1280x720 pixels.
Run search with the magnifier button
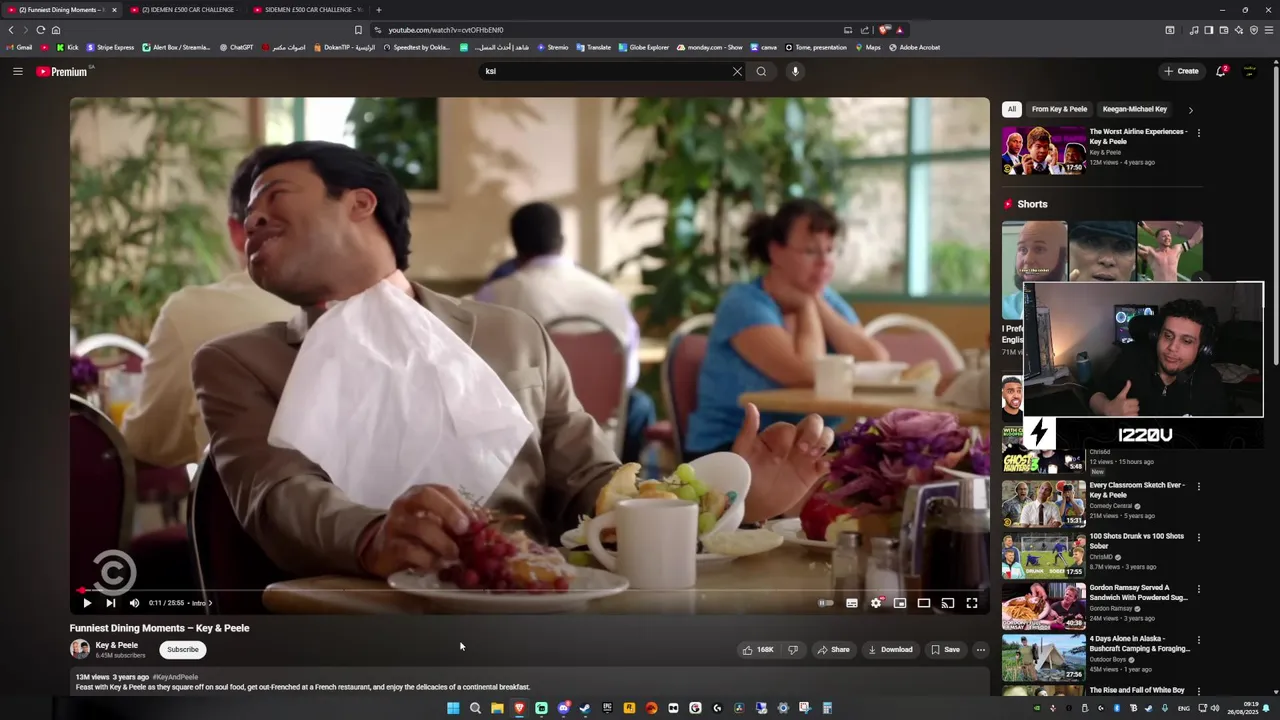[761, 71]
